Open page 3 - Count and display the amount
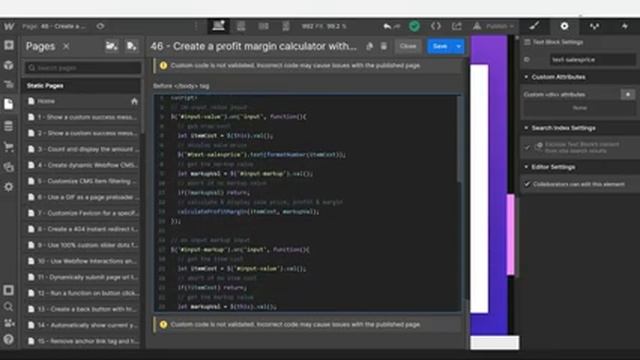 click(83, 149)
